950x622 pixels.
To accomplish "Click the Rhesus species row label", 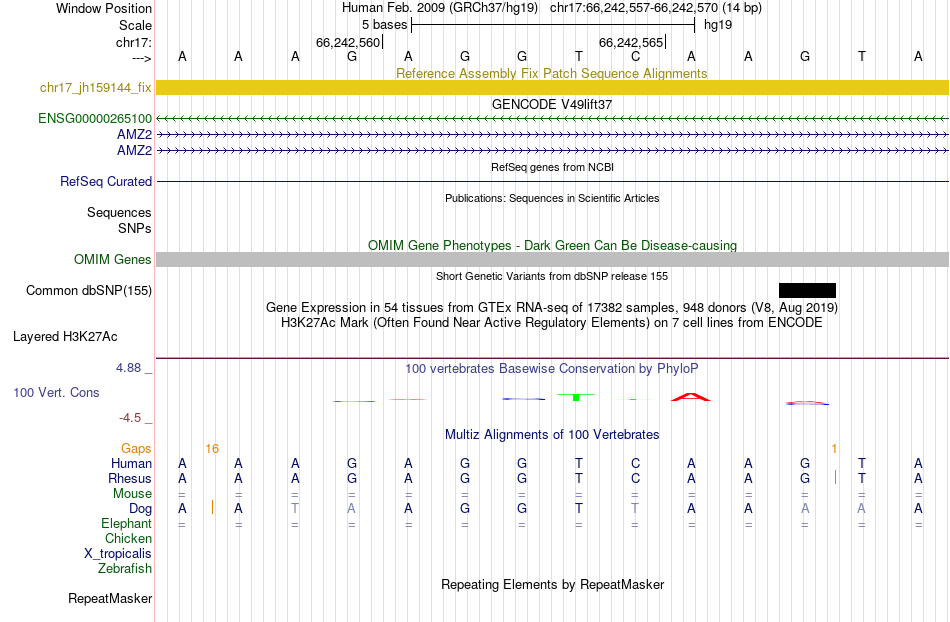I will click(130, 479).
